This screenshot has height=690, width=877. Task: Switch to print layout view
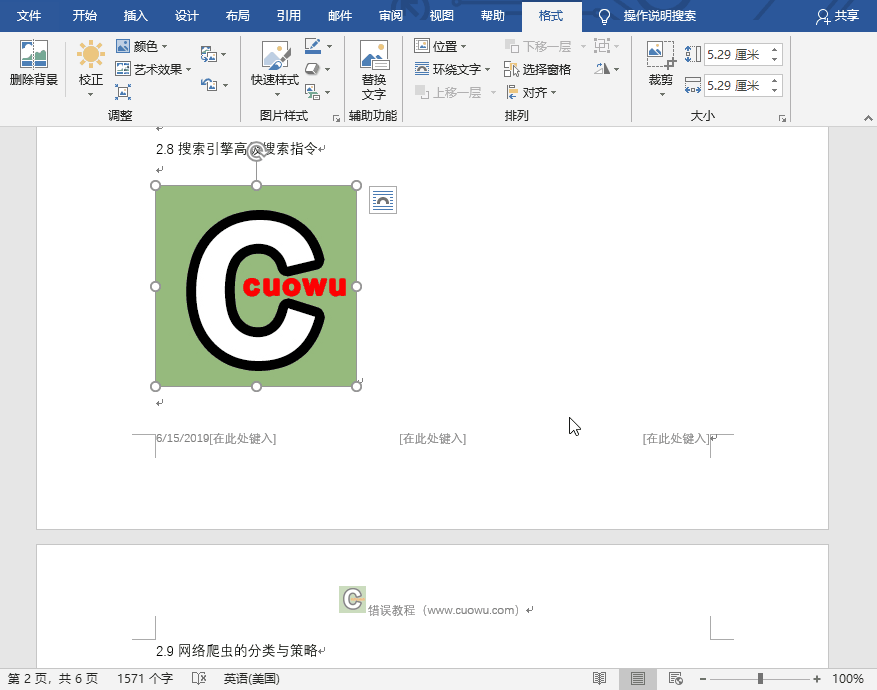638,679
